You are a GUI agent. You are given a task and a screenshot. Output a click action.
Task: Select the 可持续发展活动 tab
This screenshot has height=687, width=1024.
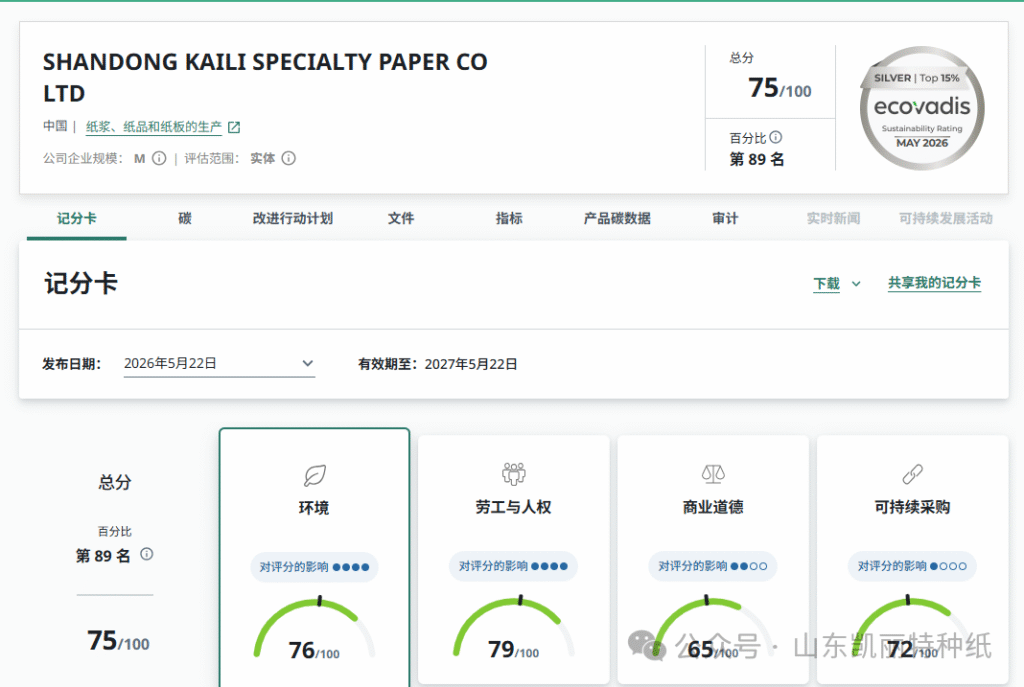coord(946,219)
